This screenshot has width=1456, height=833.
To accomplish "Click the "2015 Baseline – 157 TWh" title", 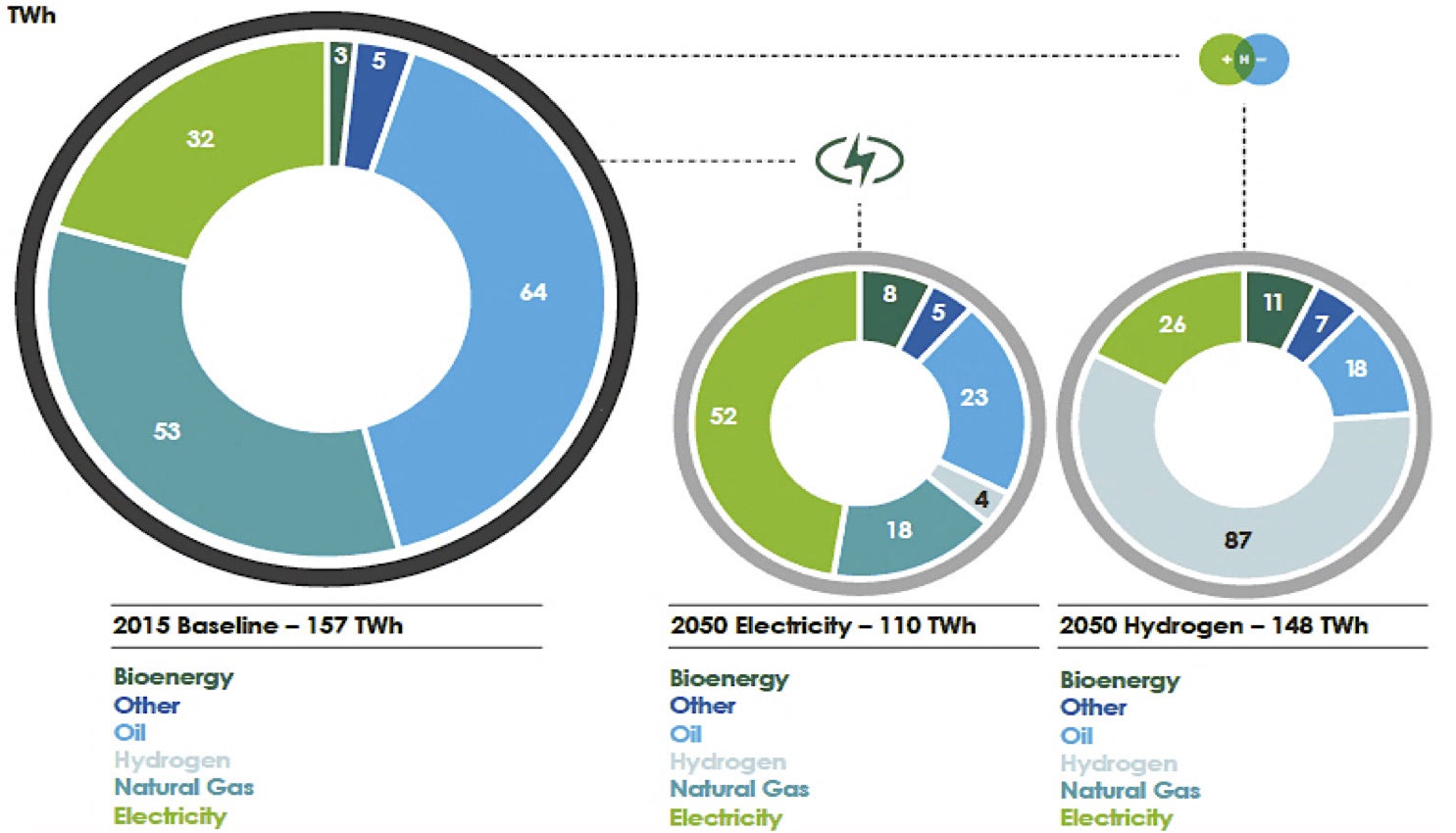I will [258, 625].
